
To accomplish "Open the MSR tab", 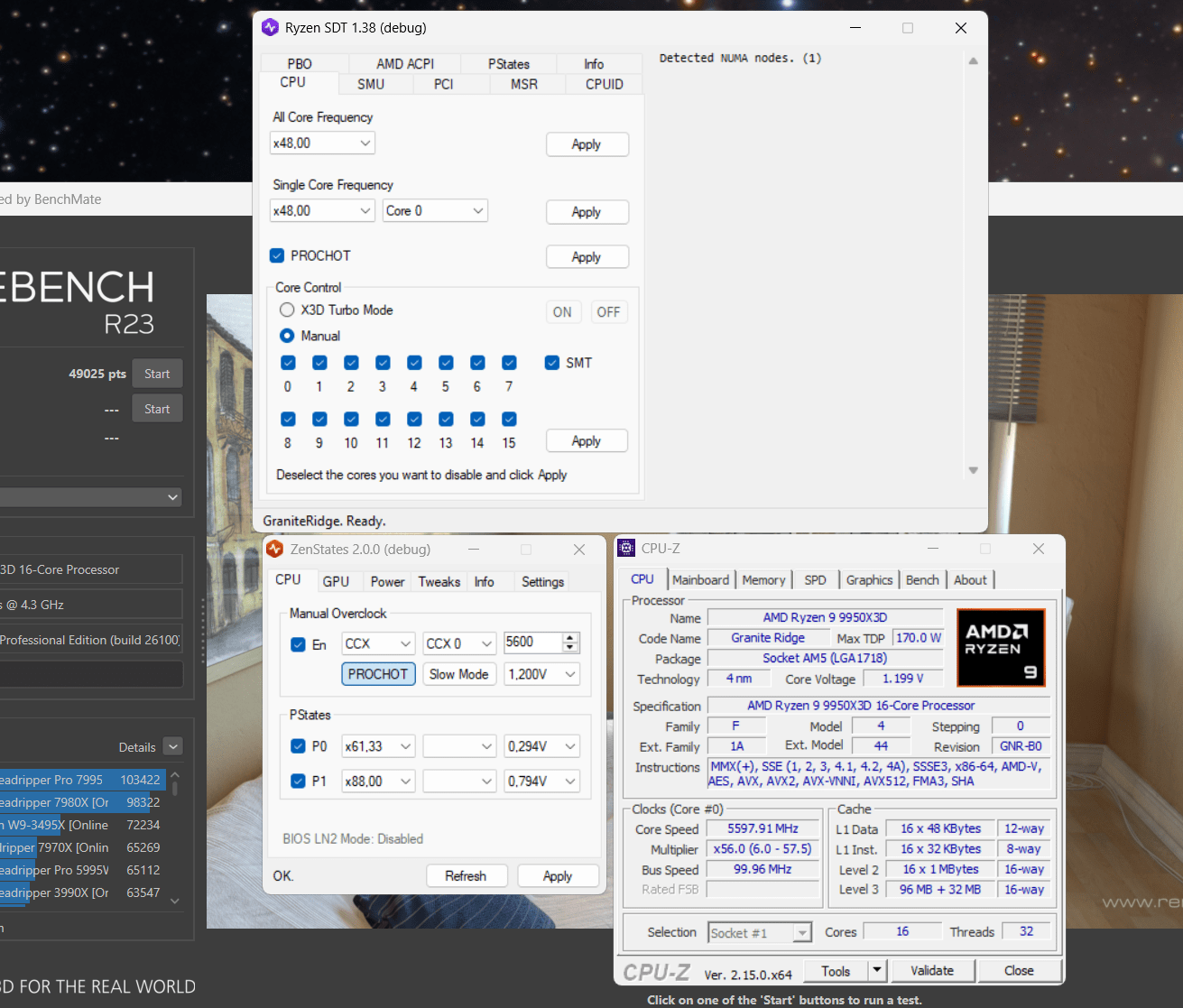I will coord(524,84).
